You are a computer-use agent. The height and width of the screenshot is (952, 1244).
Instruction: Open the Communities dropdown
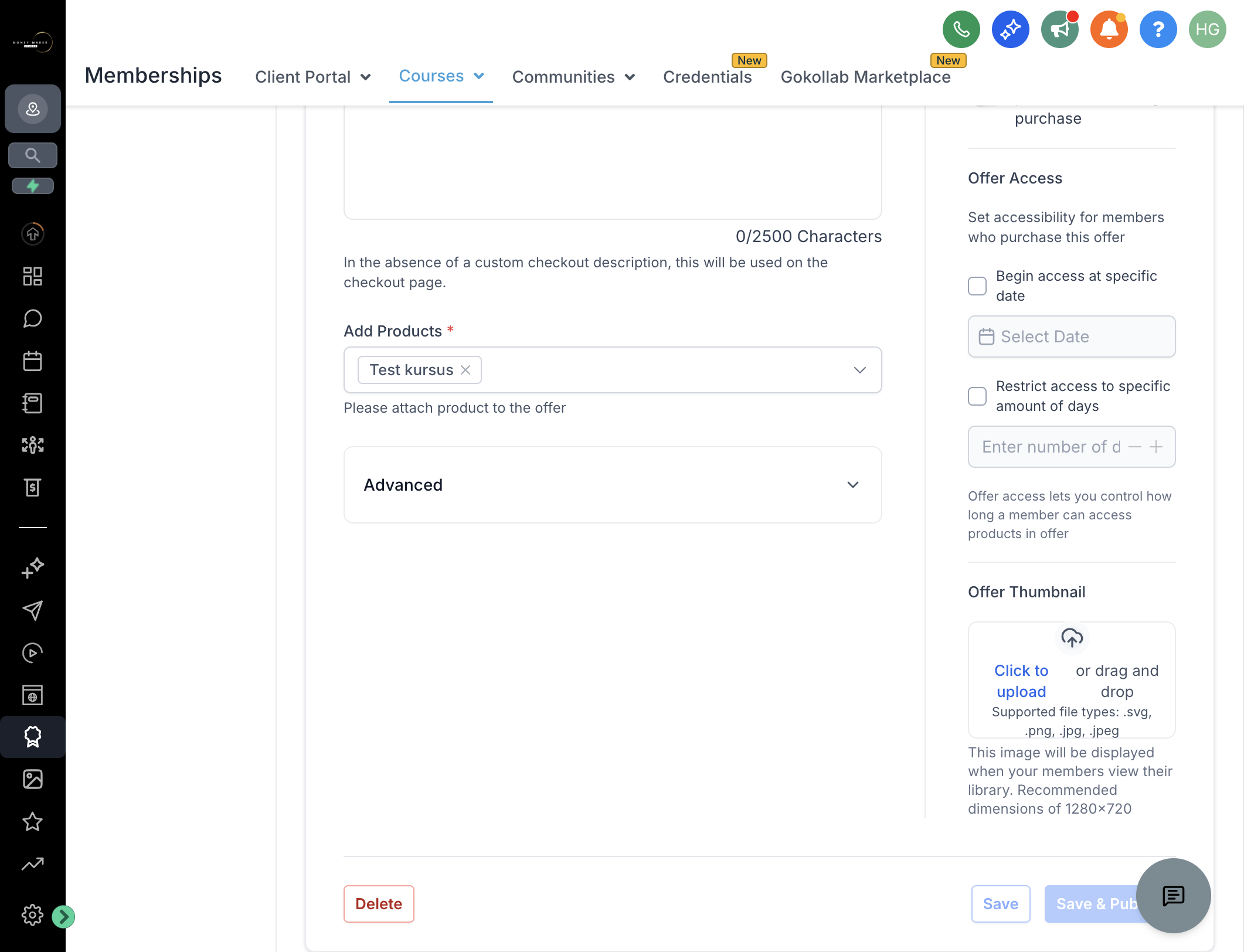pos(573,77)
